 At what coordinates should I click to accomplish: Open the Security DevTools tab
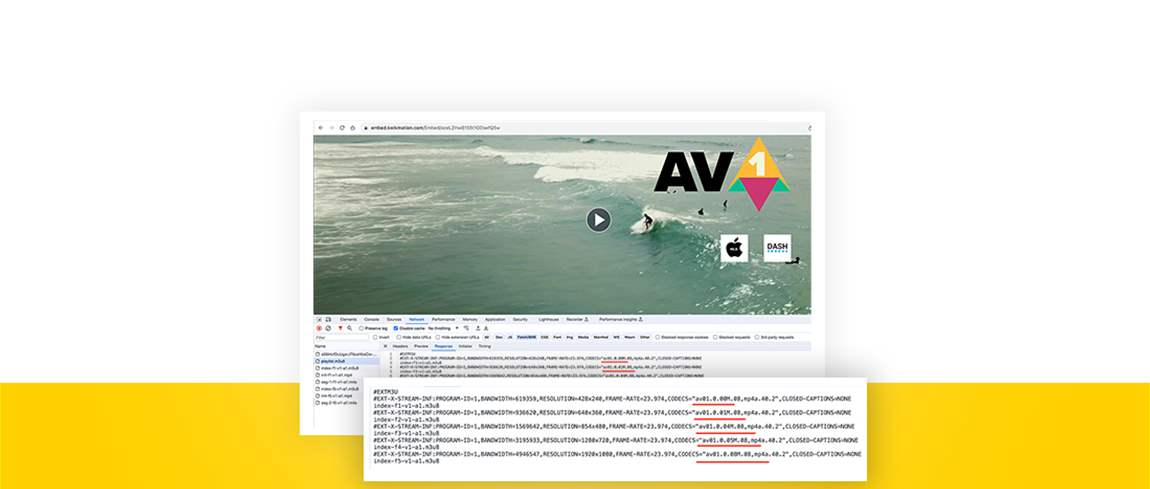[x=520, y=320]
